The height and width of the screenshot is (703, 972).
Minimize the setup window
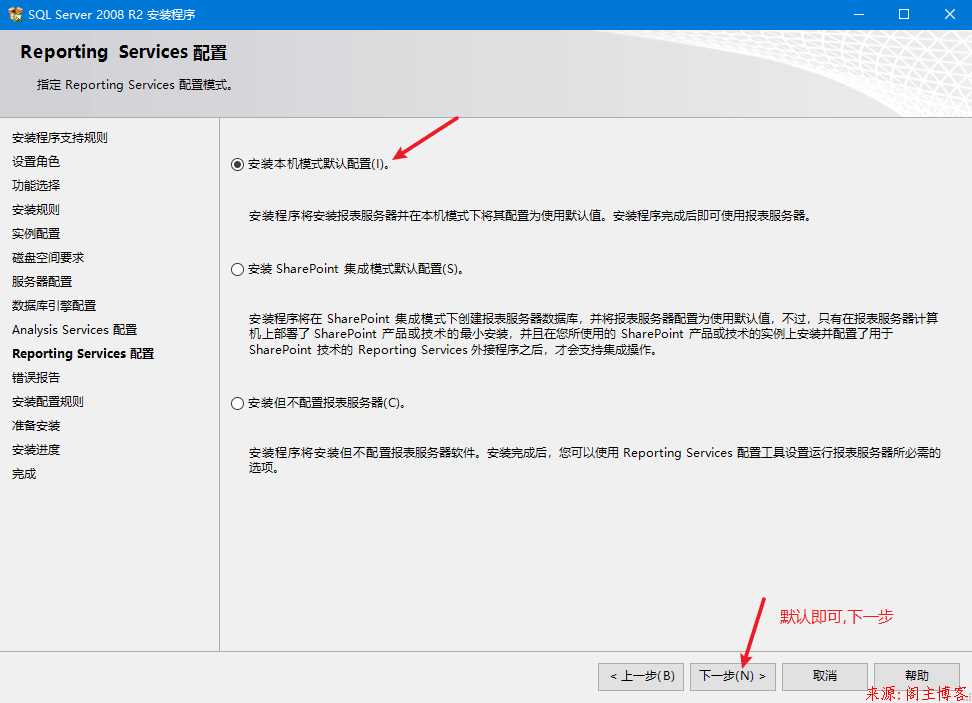859,14
